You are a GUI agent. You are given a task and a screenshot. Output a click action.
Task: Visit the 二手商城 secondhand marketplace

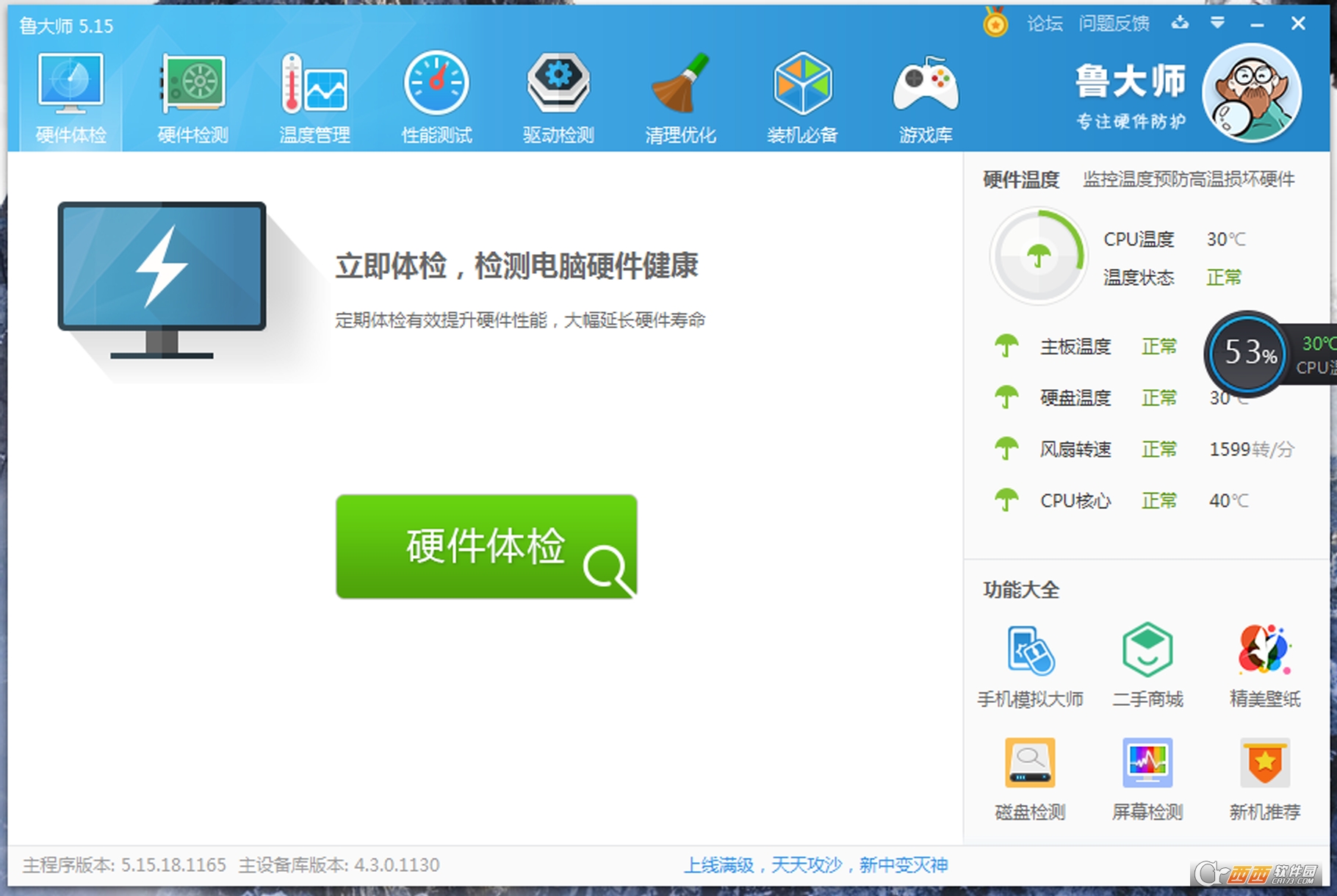pyautogui.click(x=1146, y=665)
